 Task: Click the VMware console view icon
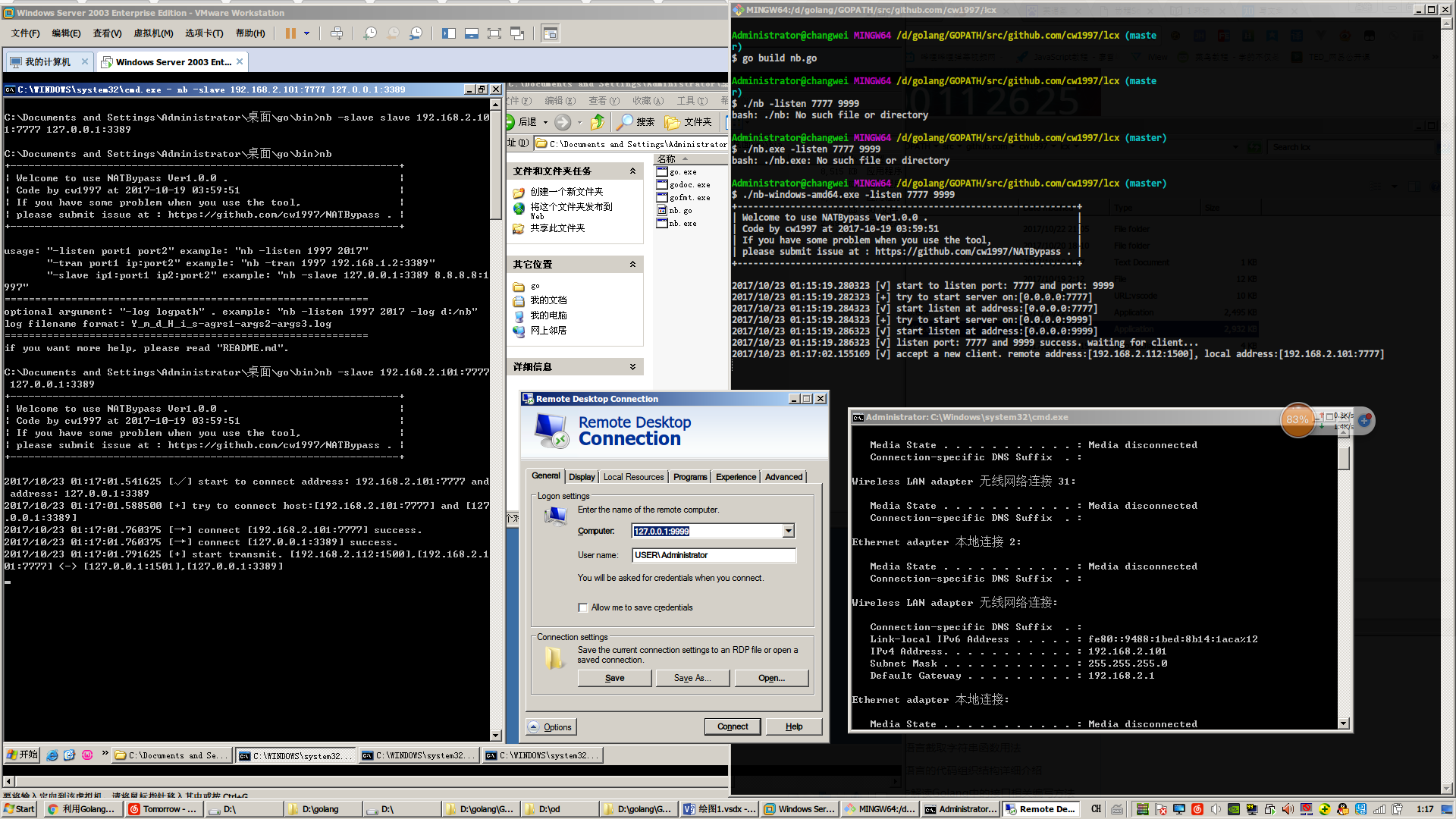click(551, 33)
